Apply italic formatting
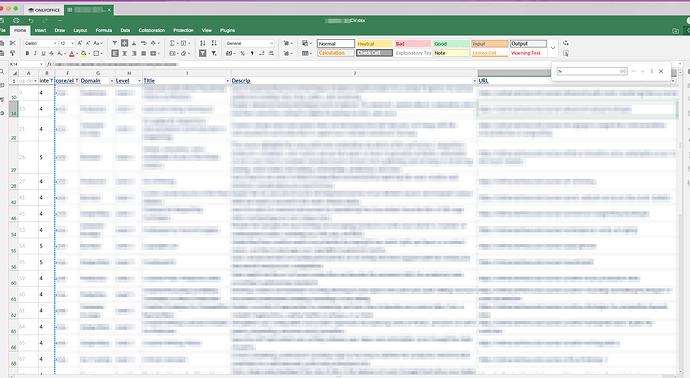The width and height of the screenshot is (690, 378). [x=35, y=53]
